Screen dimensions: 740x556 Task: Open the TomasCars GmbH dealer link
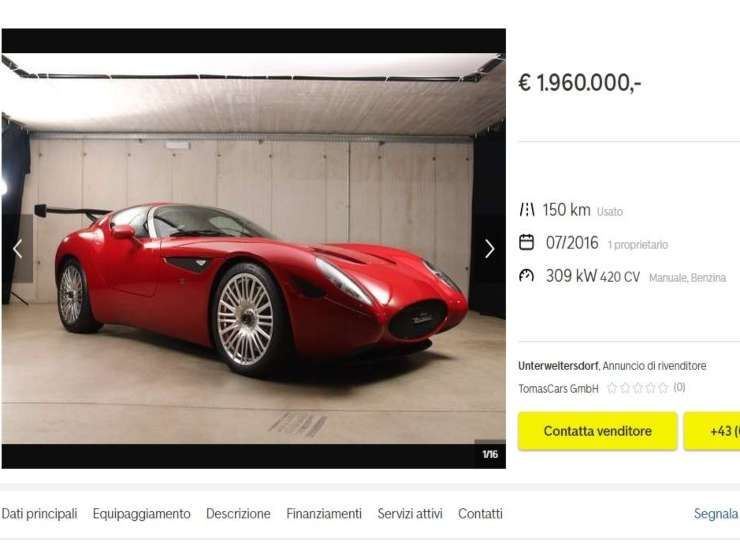(558, 388)
